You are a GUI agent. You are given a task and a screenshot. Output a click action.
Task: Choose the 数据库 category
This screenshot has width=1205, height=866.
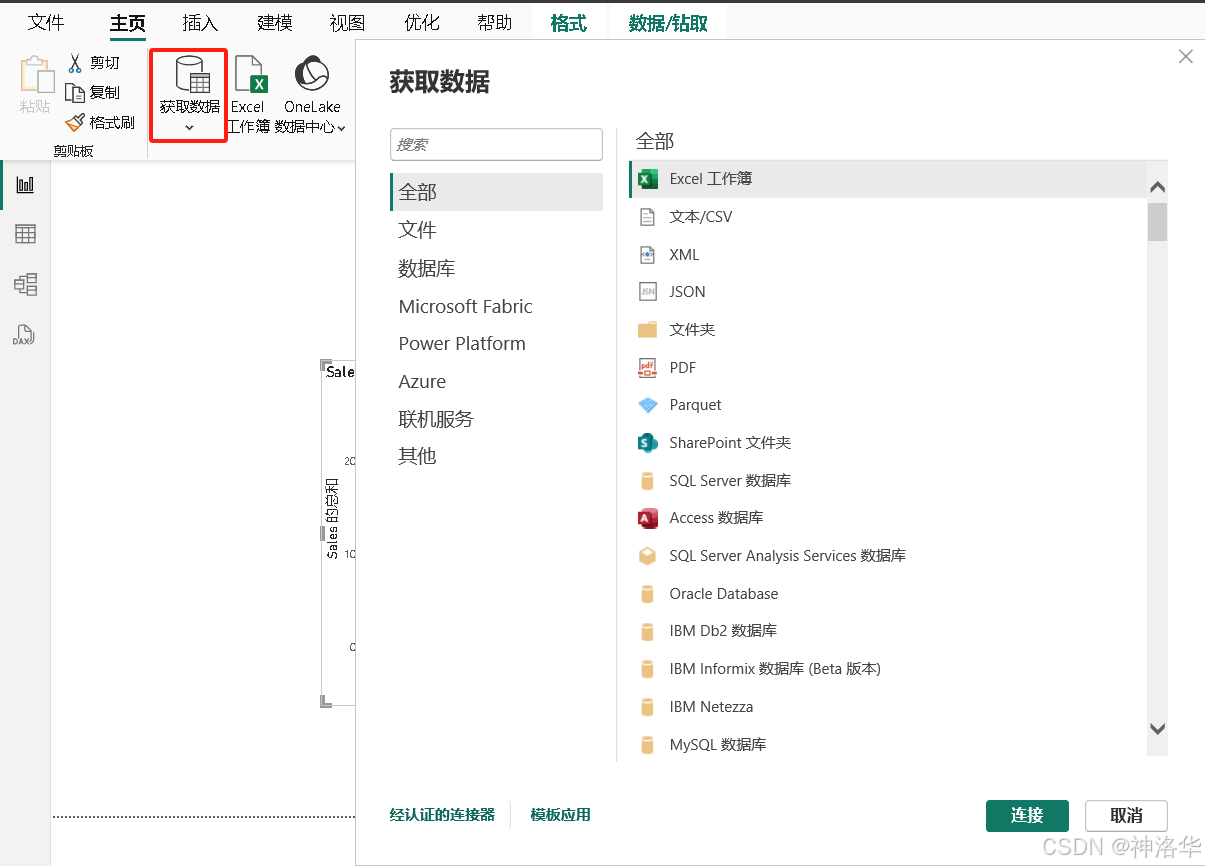coord(496,268)
